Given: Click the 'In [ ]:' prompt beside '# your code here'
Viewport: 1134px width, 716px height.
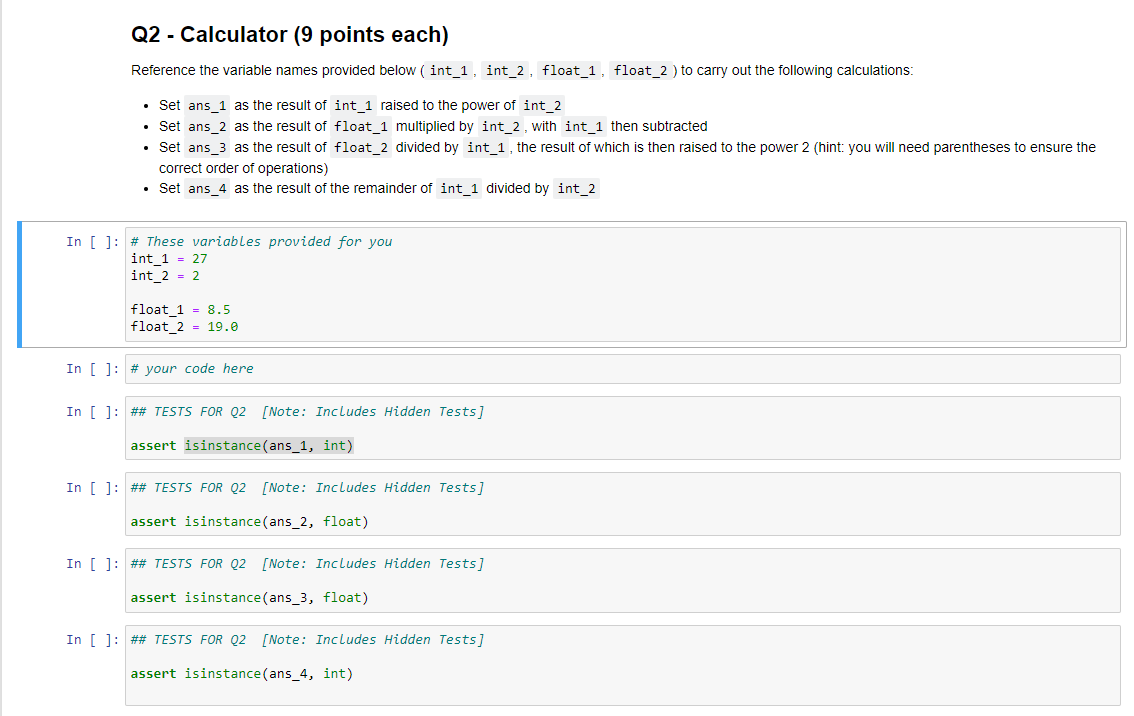Looking at the screenshot, I should tap(92, 368).
